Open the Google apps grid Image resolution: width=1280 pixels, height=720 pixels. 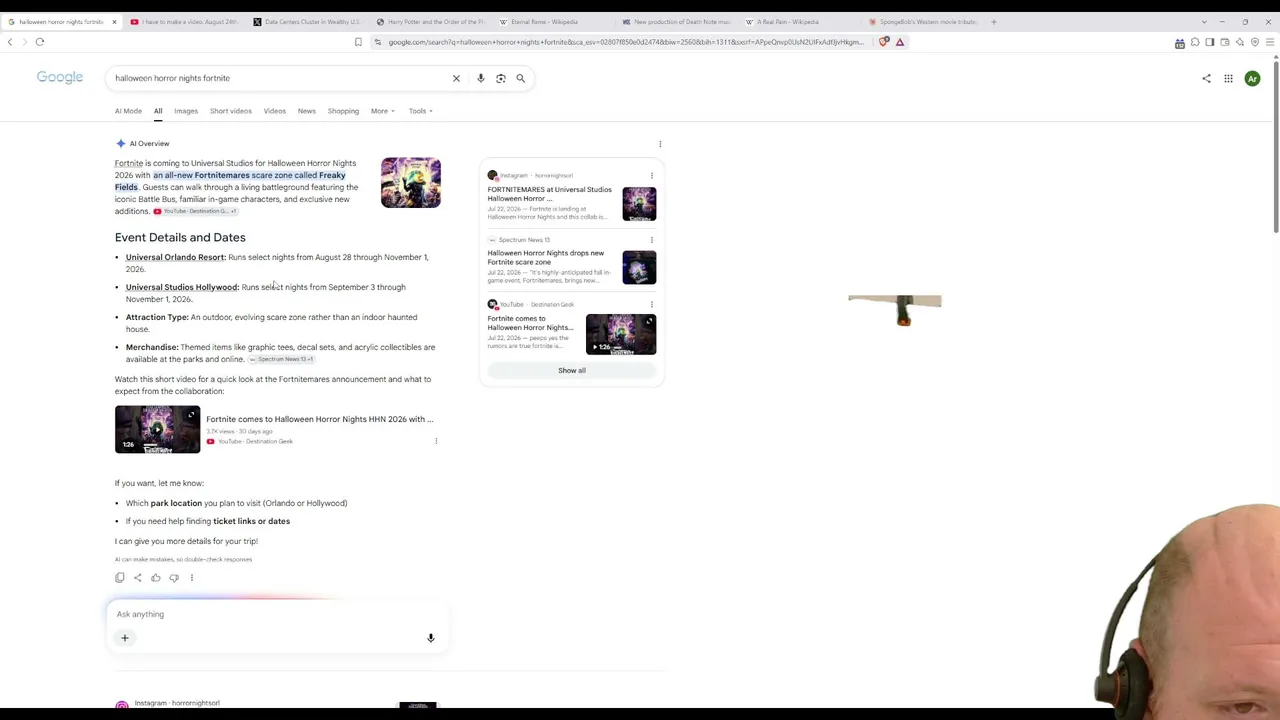(1228, 78)
